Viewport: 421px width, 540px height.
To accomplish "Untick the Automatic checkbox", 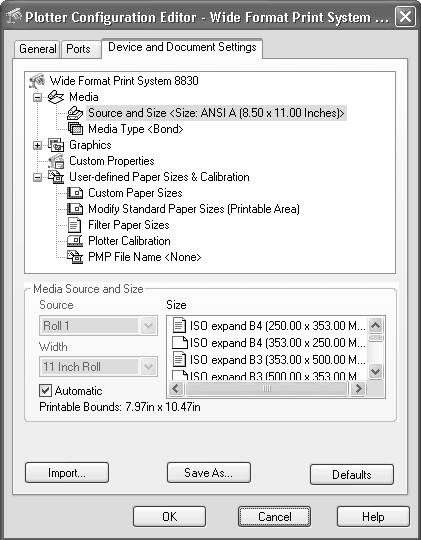I will [45, 391].
